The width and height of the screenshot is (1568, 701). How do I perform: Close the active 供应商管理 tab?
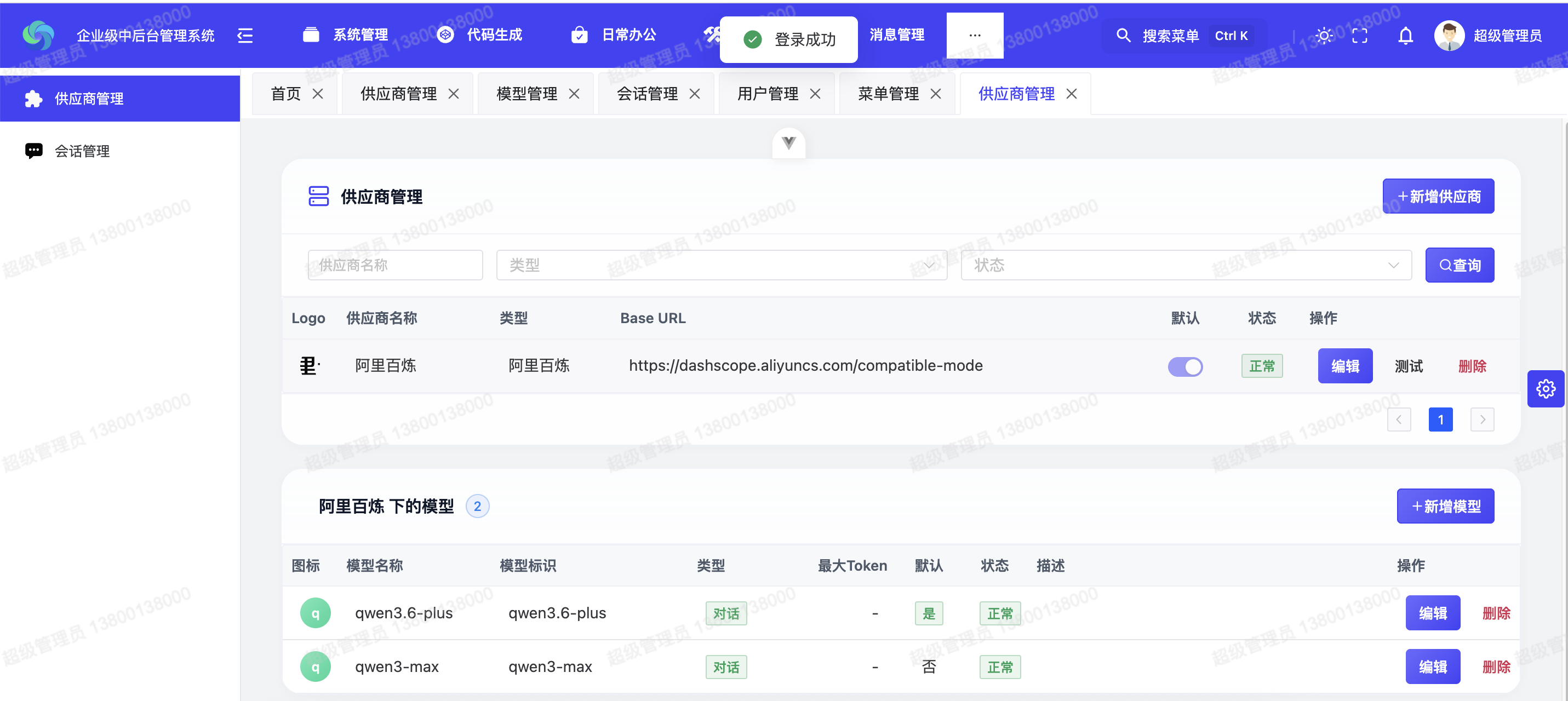[1071, 94]
